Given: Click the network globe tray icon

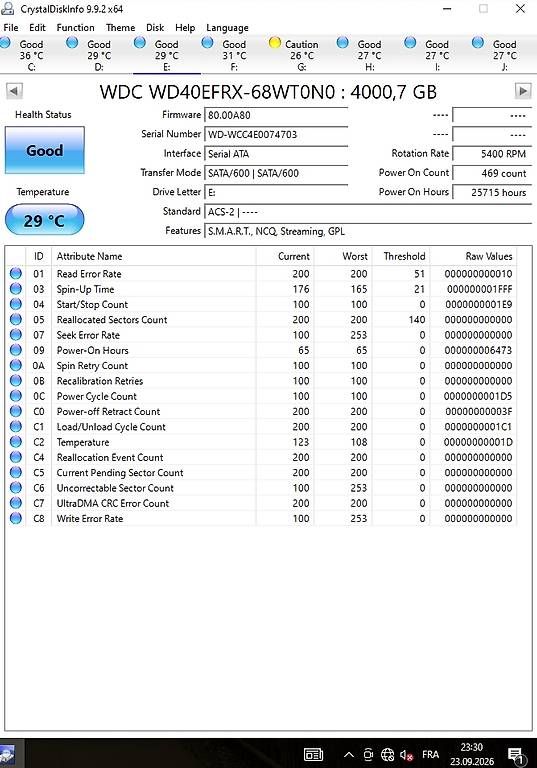Looking at the screenshot, I should (388, 755).
